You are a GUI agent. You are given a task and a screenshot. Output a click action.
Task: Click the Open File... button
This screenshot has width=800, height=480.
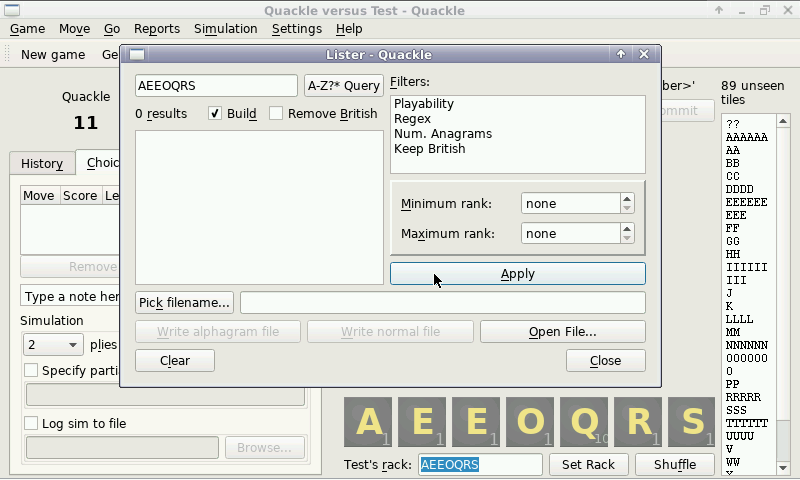[x=562, y=332]
